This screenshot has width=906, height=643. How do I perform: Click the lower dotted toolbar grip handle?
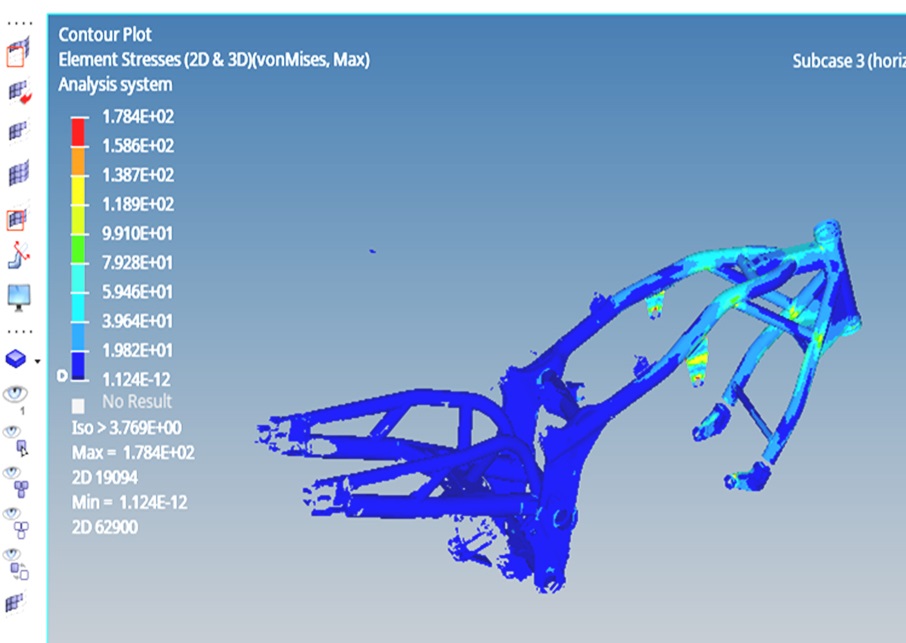(18, 330)
